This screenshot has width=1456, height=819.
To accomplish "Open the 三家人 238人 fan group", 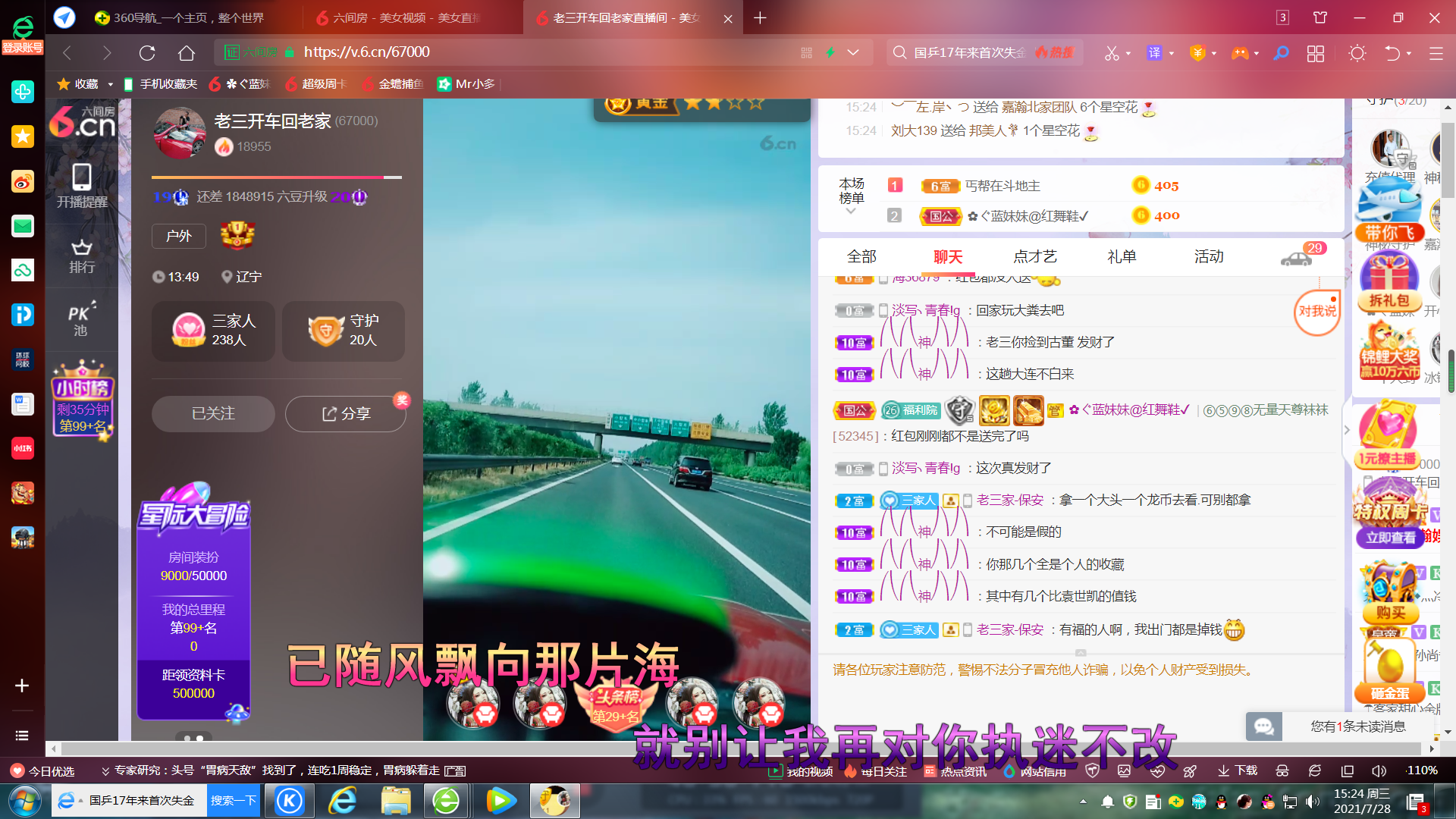I will coord(214,331).
